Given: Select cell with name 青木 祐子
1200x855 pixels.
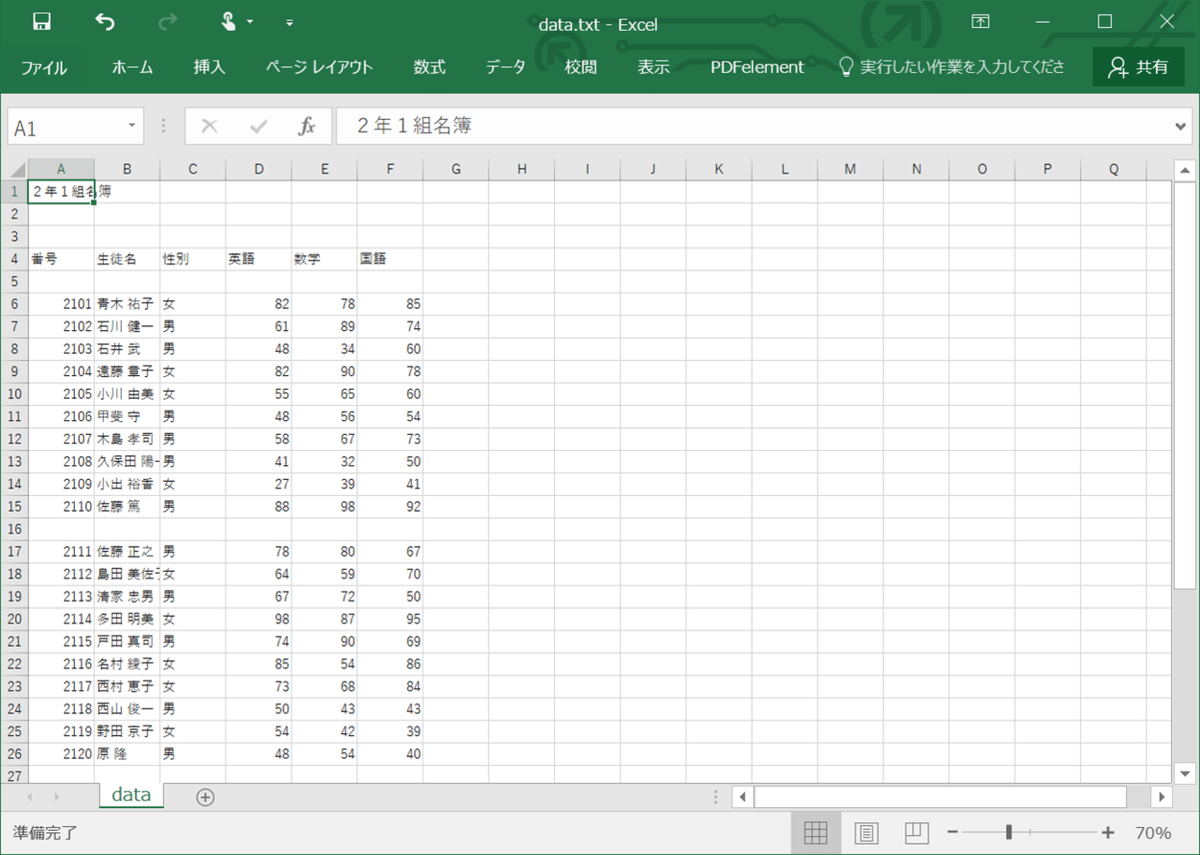Looking at the screenshot, I should [127, 303].
